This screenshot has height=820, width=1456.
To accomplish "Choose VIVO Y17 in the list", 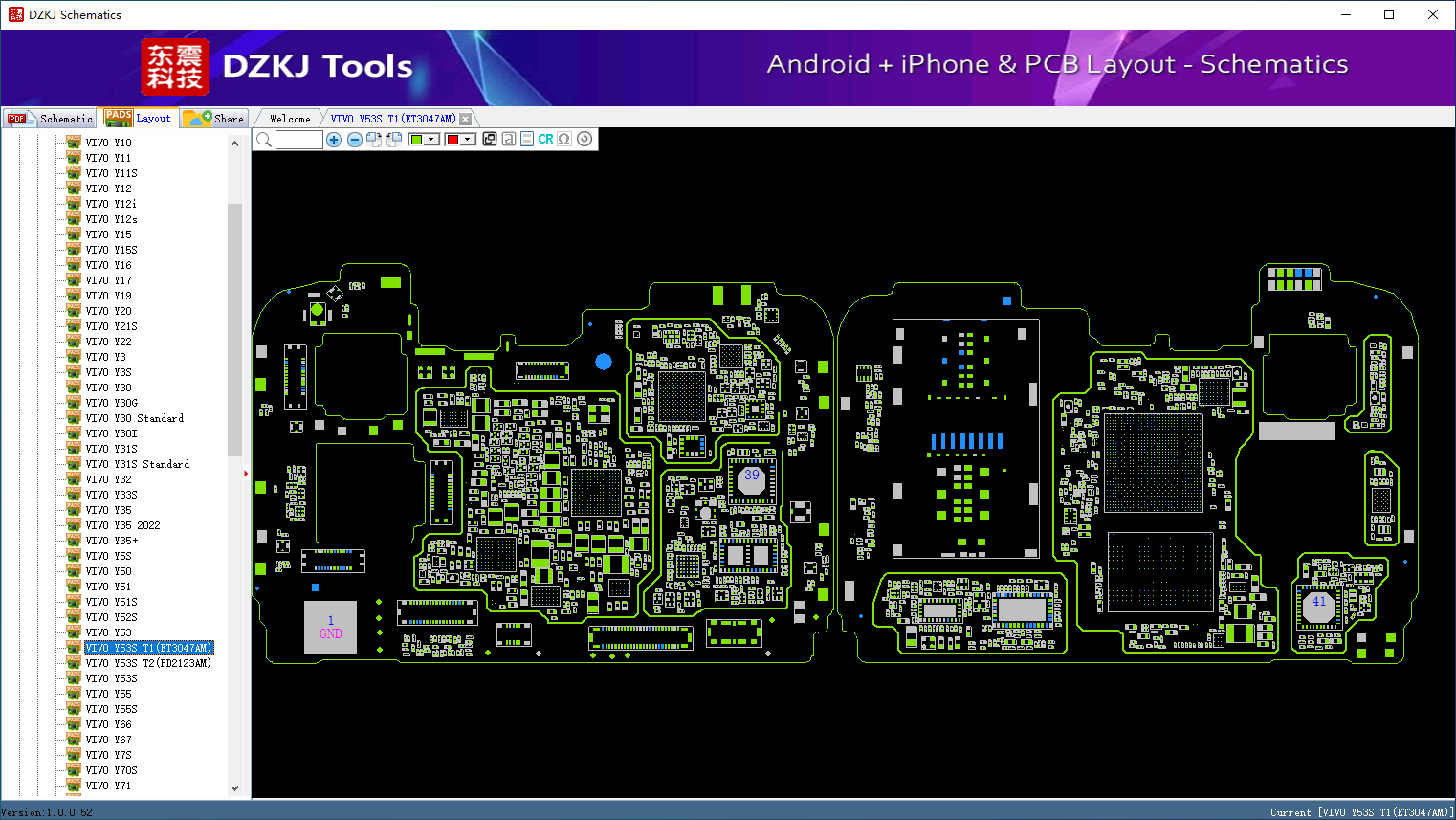I will click(x=109, y=280).
